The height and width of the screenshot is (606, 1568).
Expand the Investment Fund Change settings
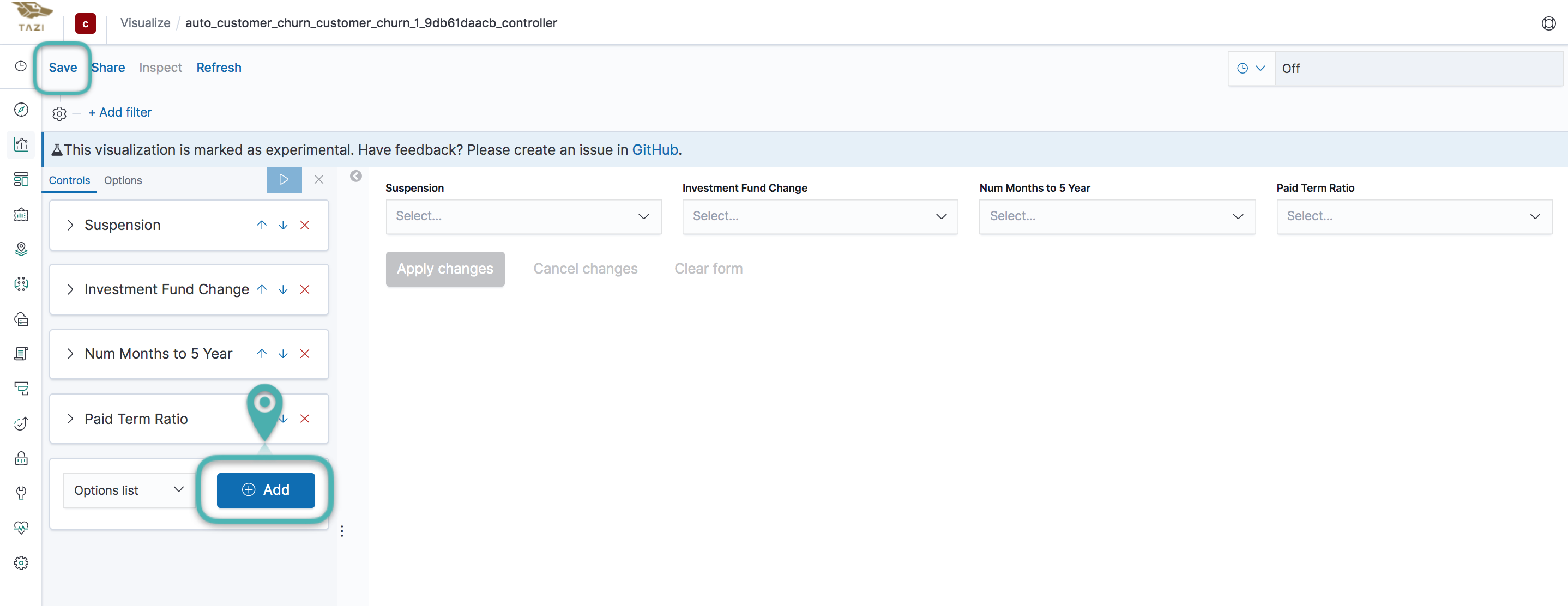click(70, 289)
